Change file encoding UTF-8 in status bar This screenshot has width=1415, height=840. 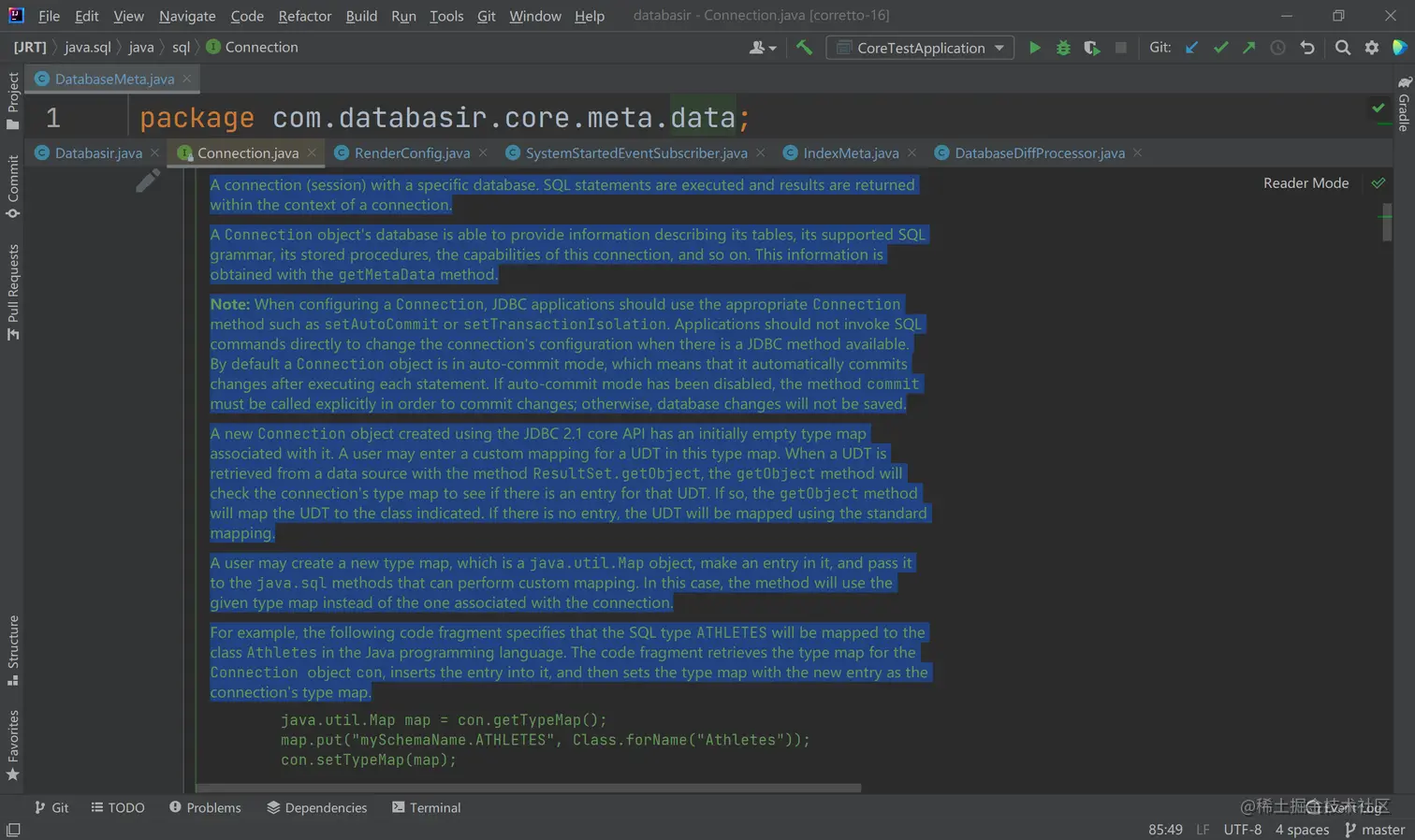coord(1243,830)
